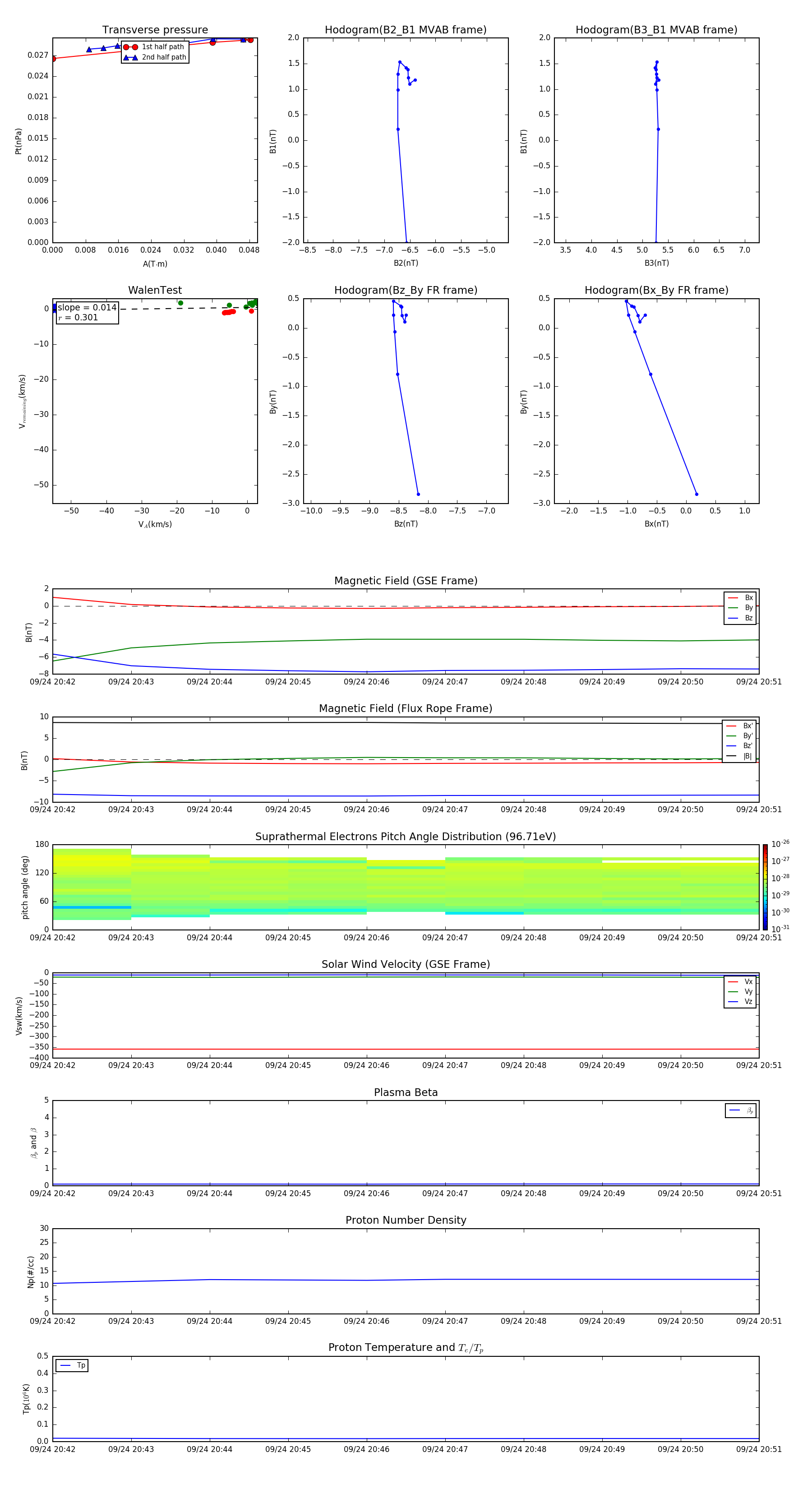Click 'Proton Number Density' plot title
The height and width of the screenshot is (1489, 812).
[406, 1221]
